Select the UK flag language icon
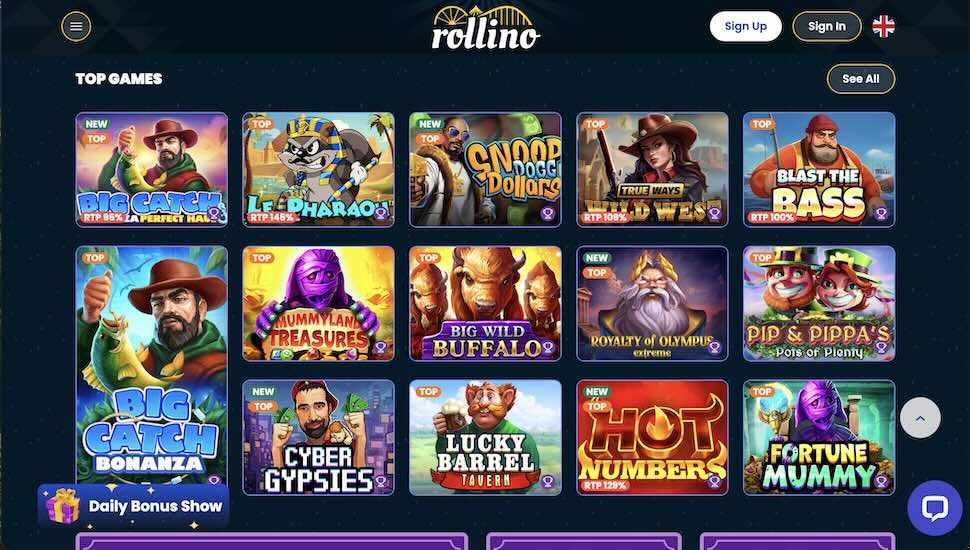 coord(883,27)
